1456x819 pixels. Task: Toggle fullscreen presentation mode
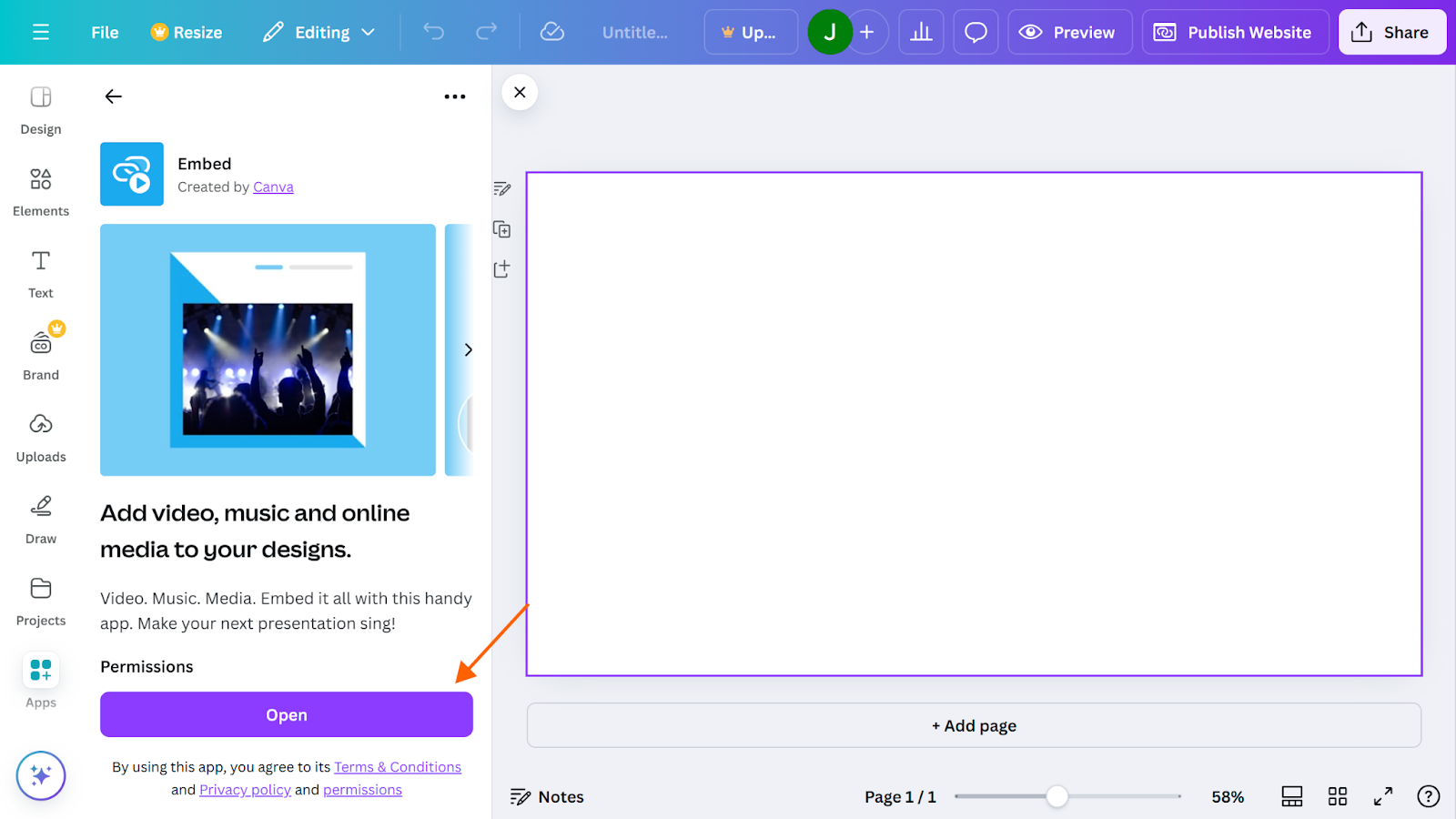coord(1382,796)
